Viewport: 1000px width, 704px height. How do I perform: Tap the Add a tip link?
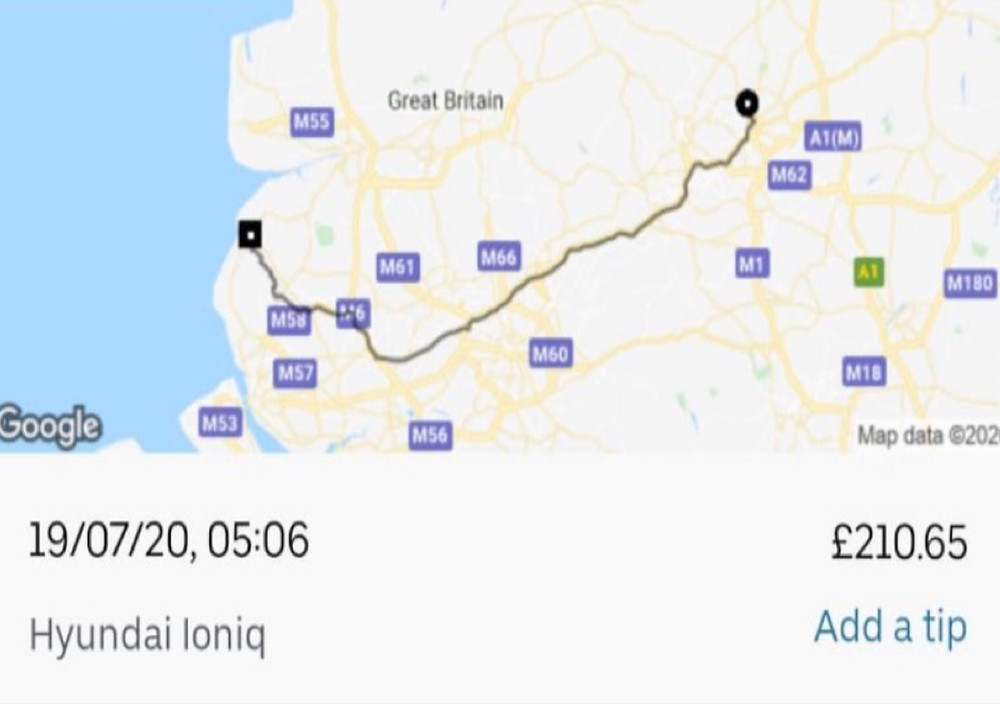(x=890, y=627)
